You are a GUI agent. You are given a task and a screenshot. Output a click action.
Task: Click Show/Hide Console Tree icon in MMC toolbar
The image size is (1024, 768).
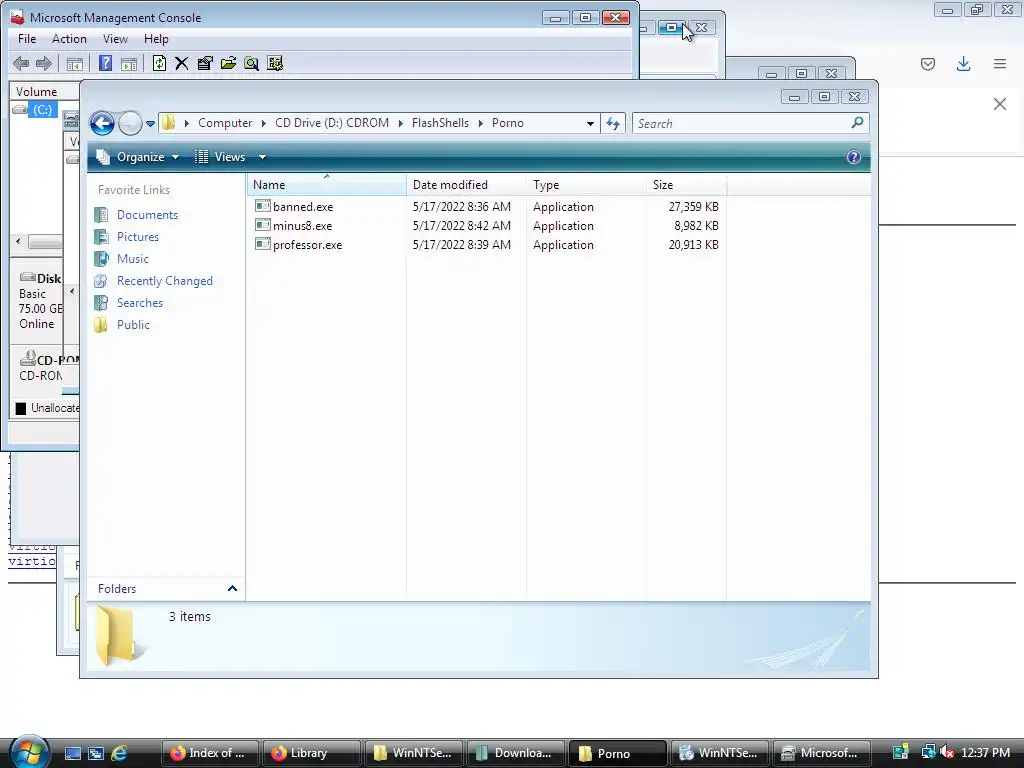[75, 63]
